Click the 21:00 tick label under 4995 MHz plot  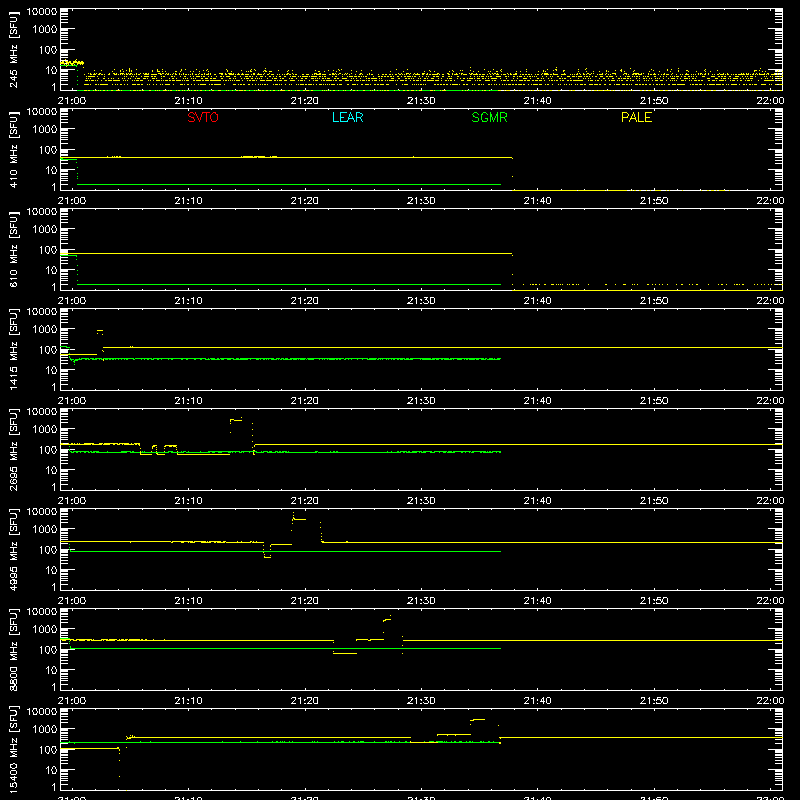(x=72, y=601)
